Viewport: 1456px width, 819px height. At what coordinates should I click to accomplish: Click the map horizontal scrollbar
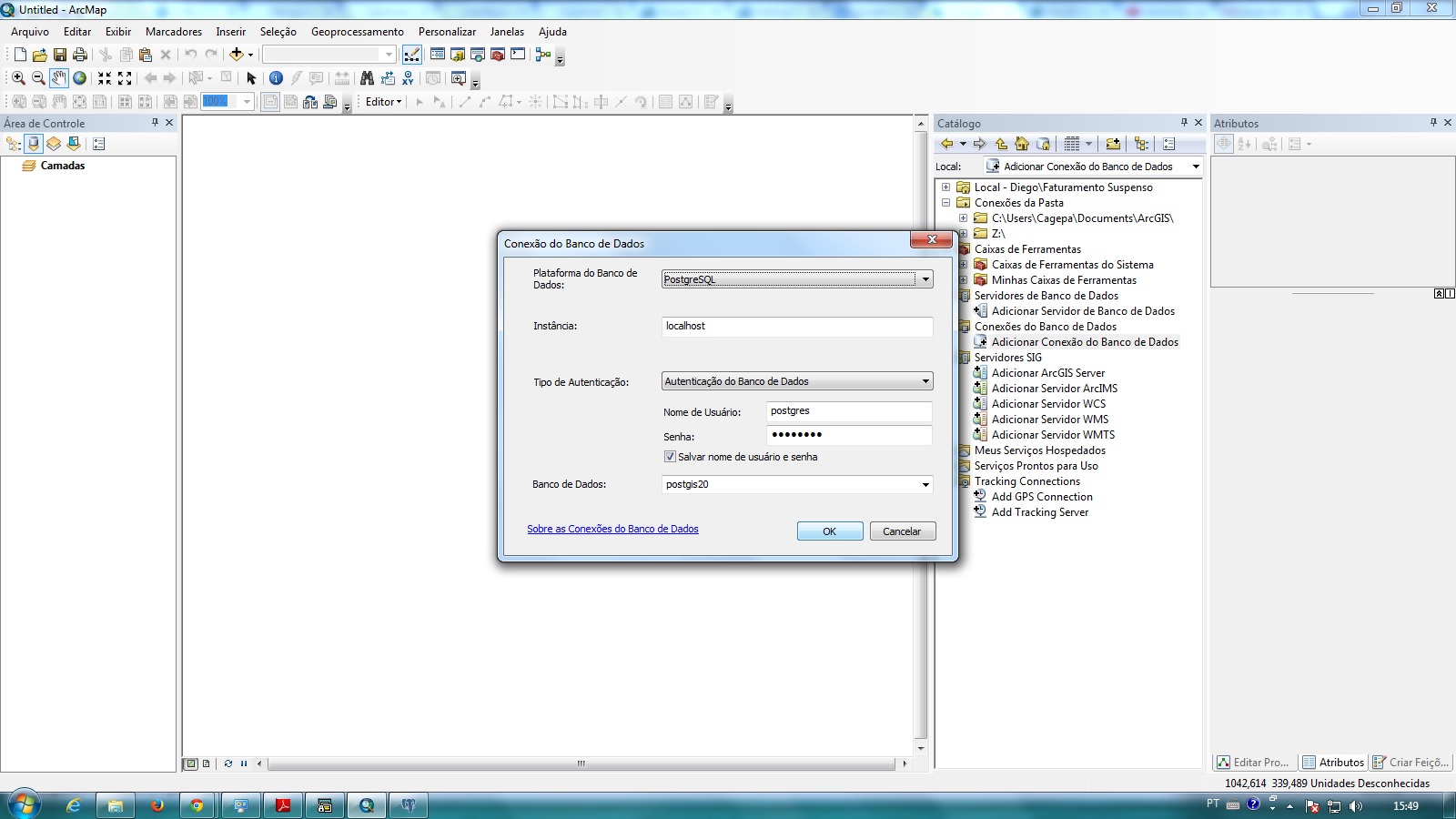pos(581,763)
